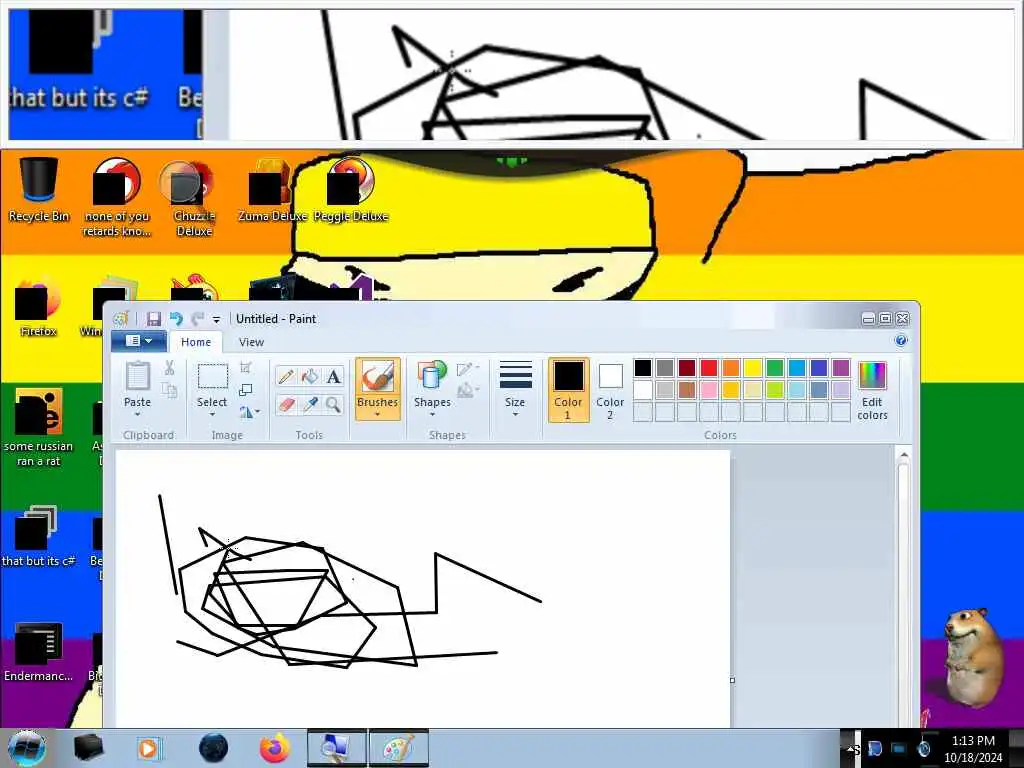The height and width of the screenshot is (768, 1024).
Task: Click the Cut scissors icon
Action: coord(169,368)
